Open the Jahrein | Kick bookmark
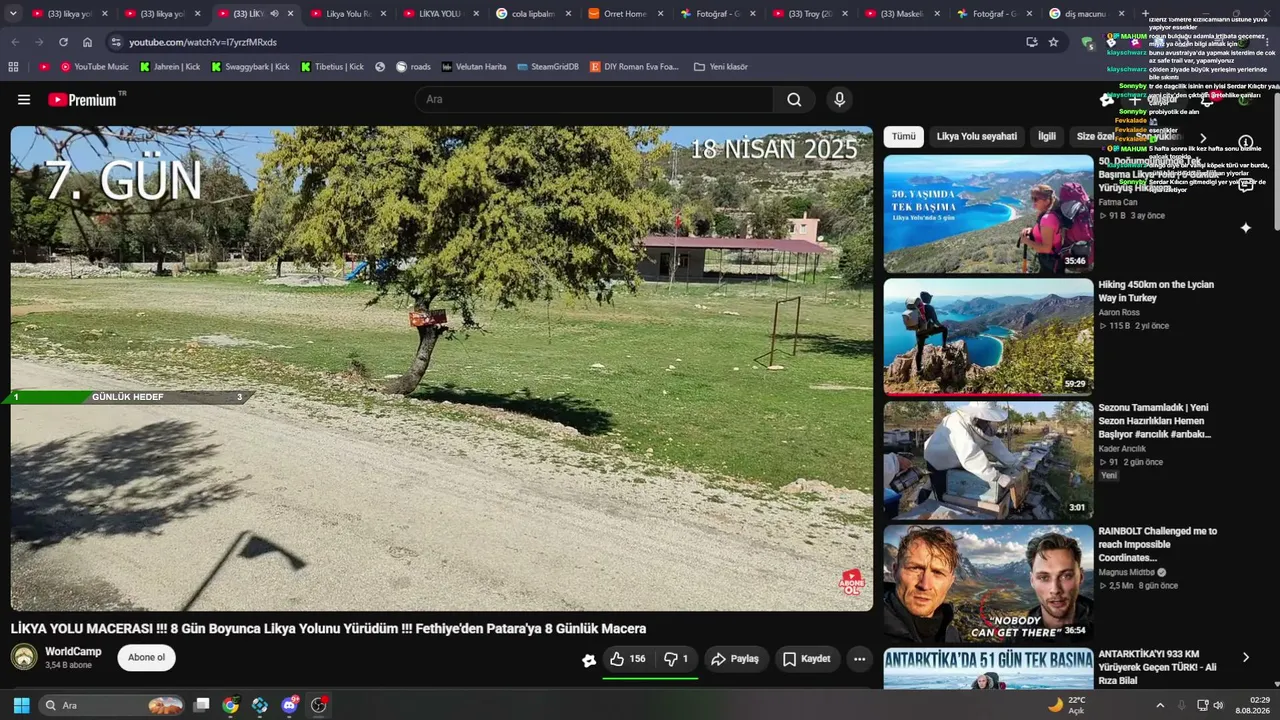This screenshot has height=720, width=1280. click(170, 67)
